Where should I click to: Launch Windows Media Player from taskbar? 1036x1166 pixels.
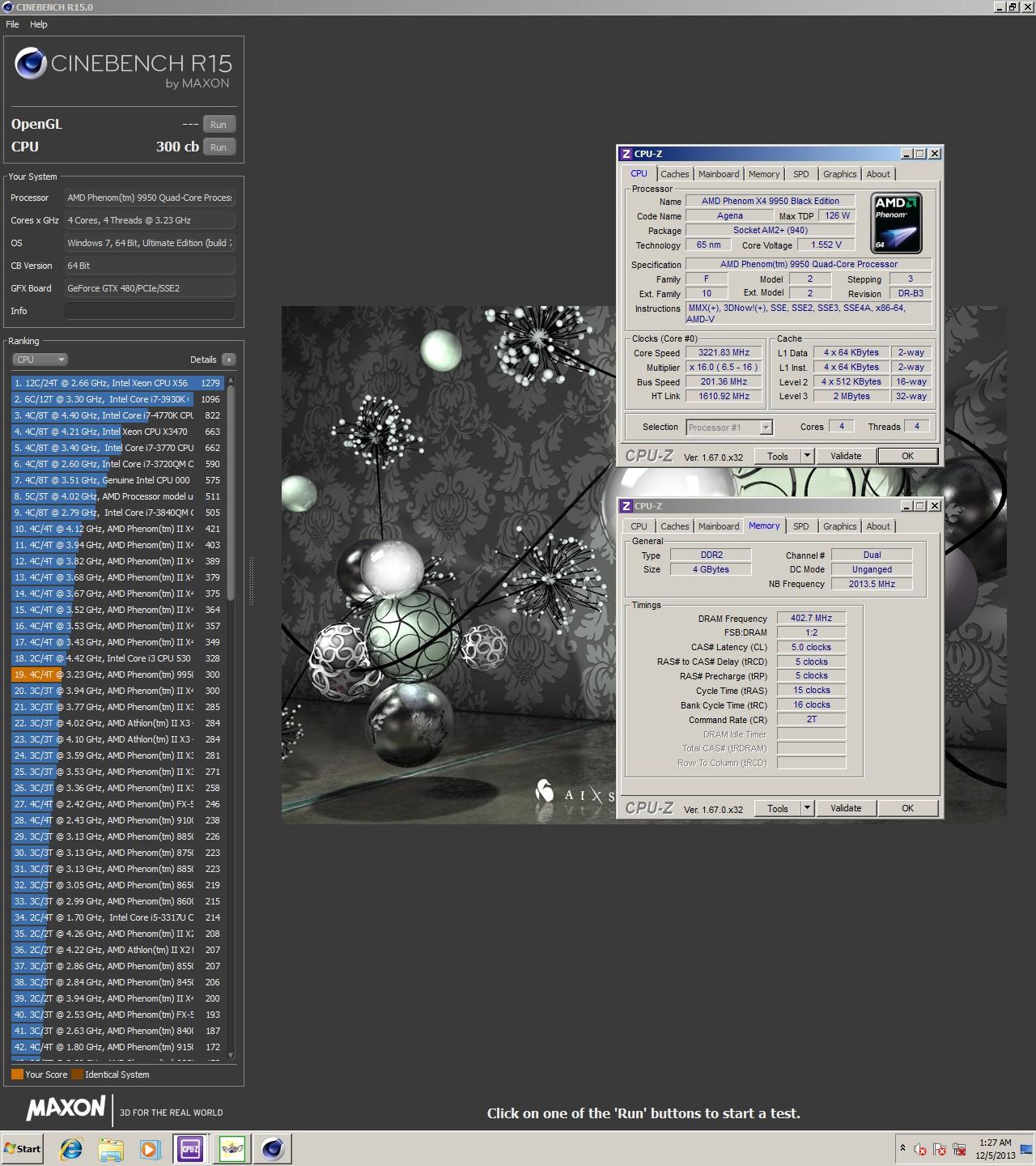[x=150, y=1148]
